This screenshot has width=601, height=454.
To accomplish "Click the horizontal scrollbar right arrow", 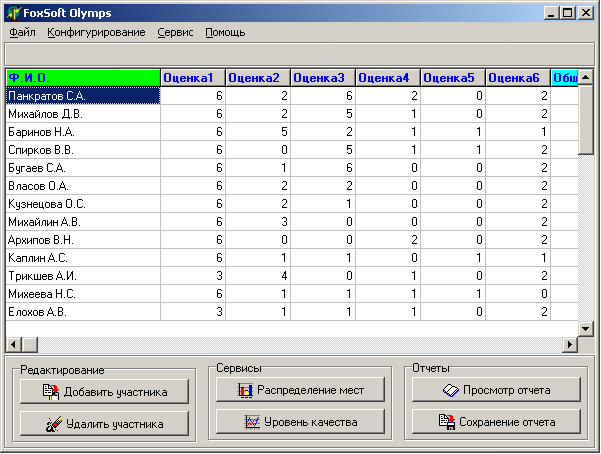I will (x=570, y=344).
